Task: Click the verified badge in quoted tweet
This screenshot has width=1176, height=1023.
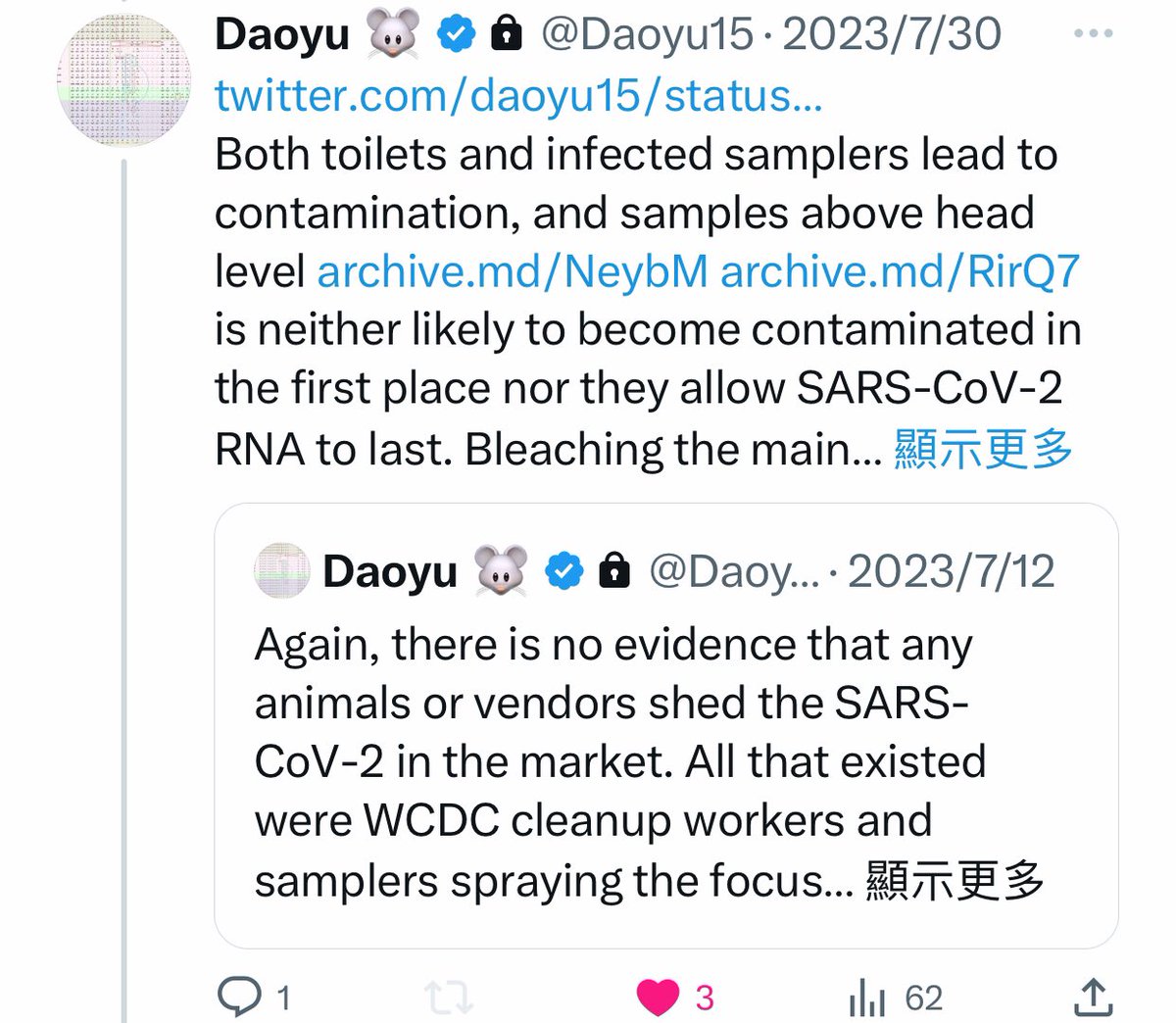Action: (563, 570)
